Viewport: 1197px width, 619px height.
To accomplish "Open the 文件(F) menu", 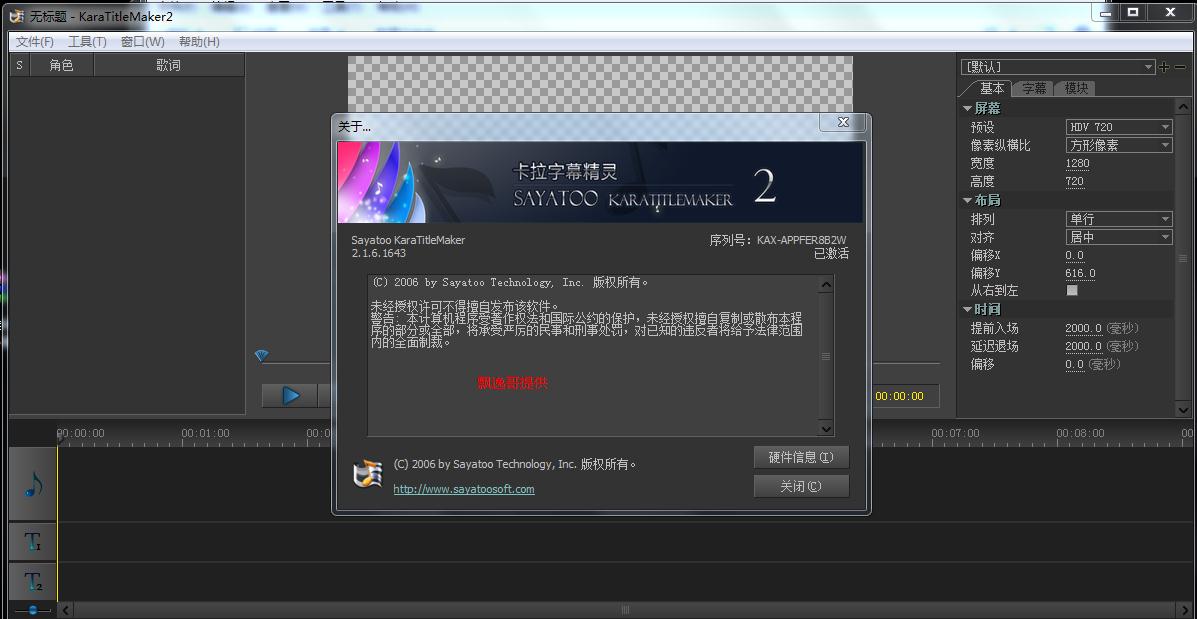I will point(35,42).
